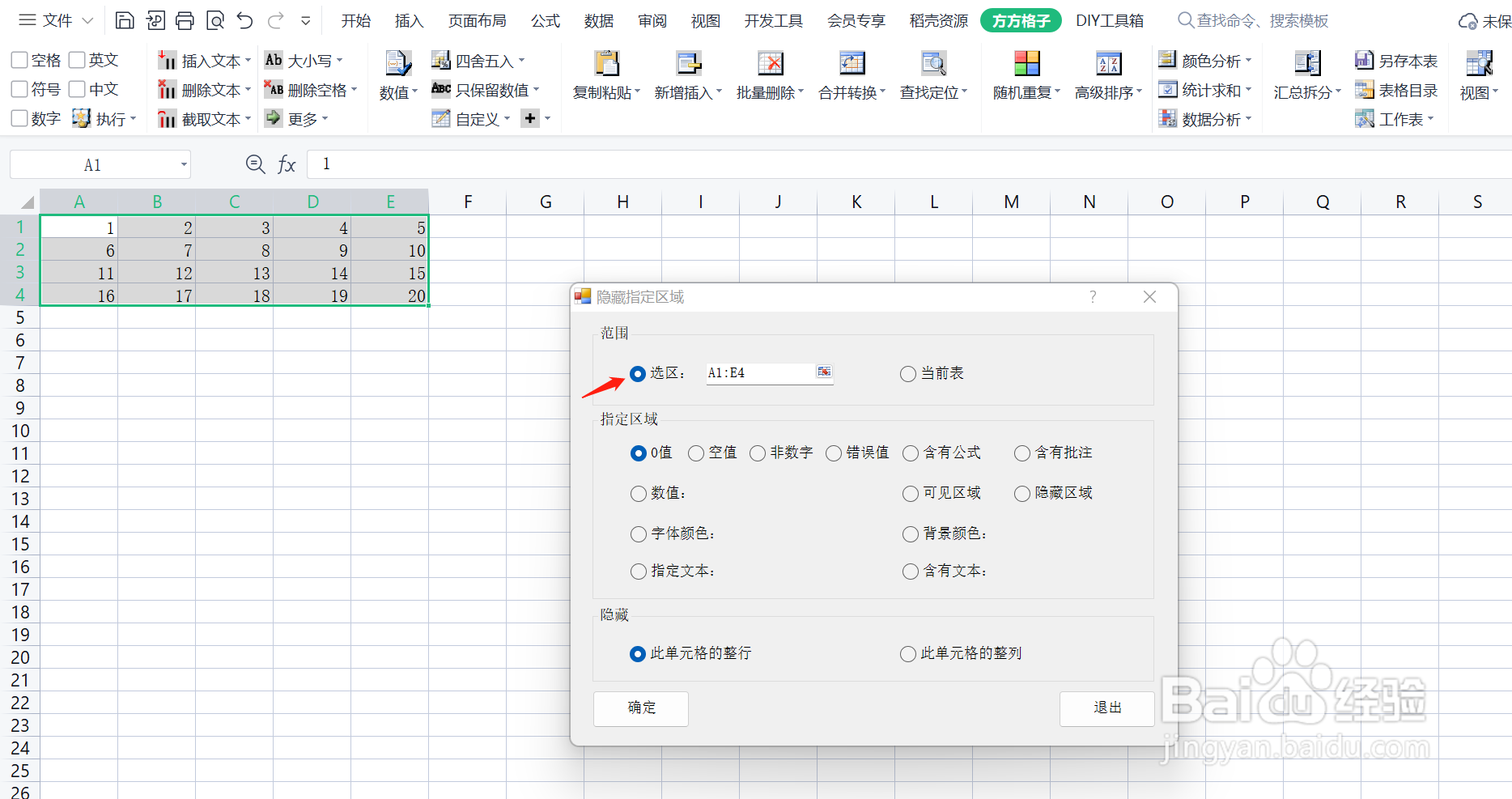Check the 英文 checkbox
Screen dimensions: 1512x799
click(x=77, y=60)
